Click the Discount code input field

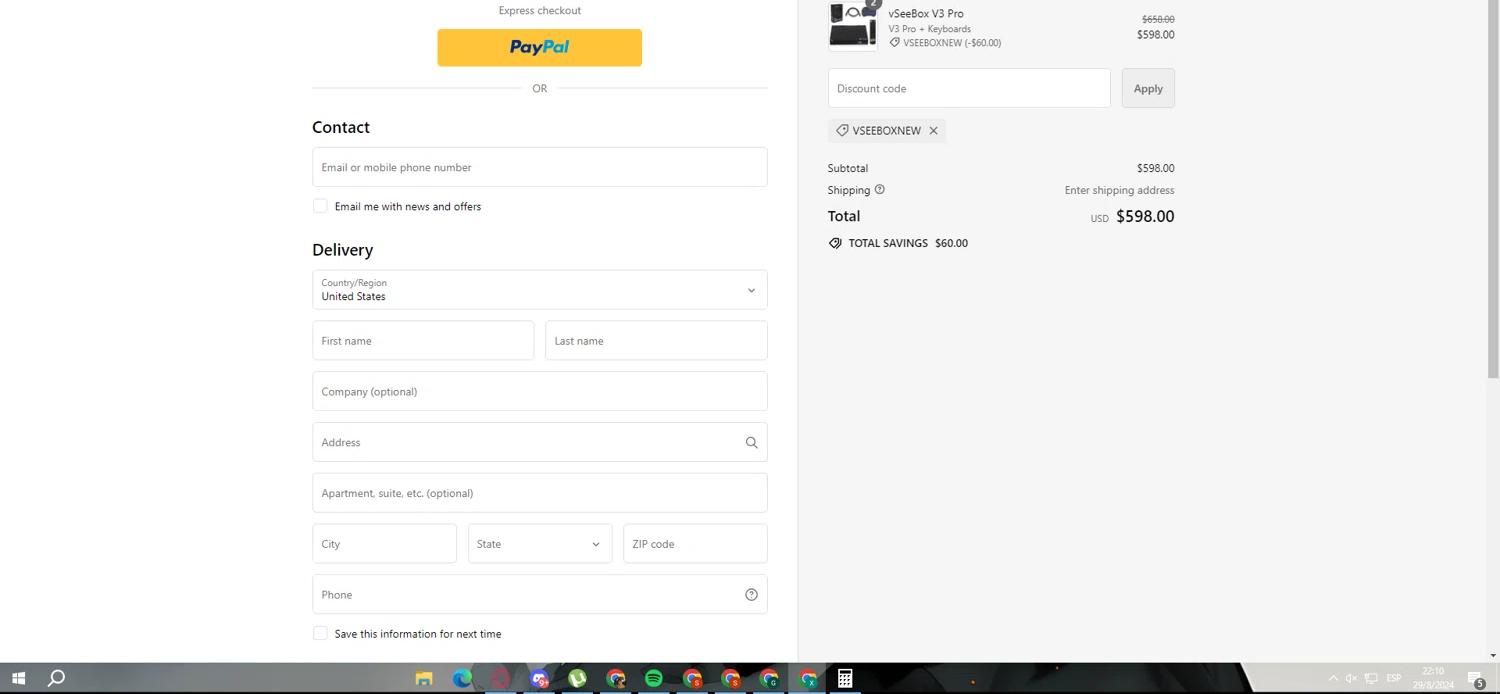tap(969, 88)
